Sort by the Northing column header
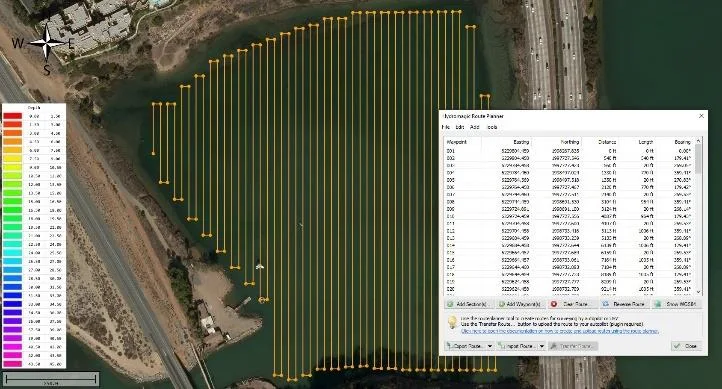This screenshot has width=722, height=389. pos(557,142)
